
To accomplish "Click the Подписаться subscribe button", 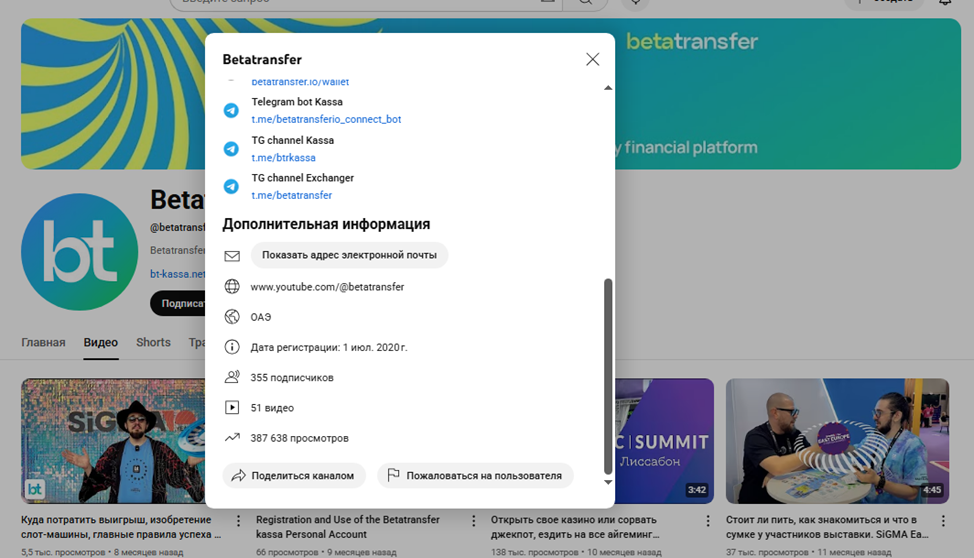I will [178, 303].
